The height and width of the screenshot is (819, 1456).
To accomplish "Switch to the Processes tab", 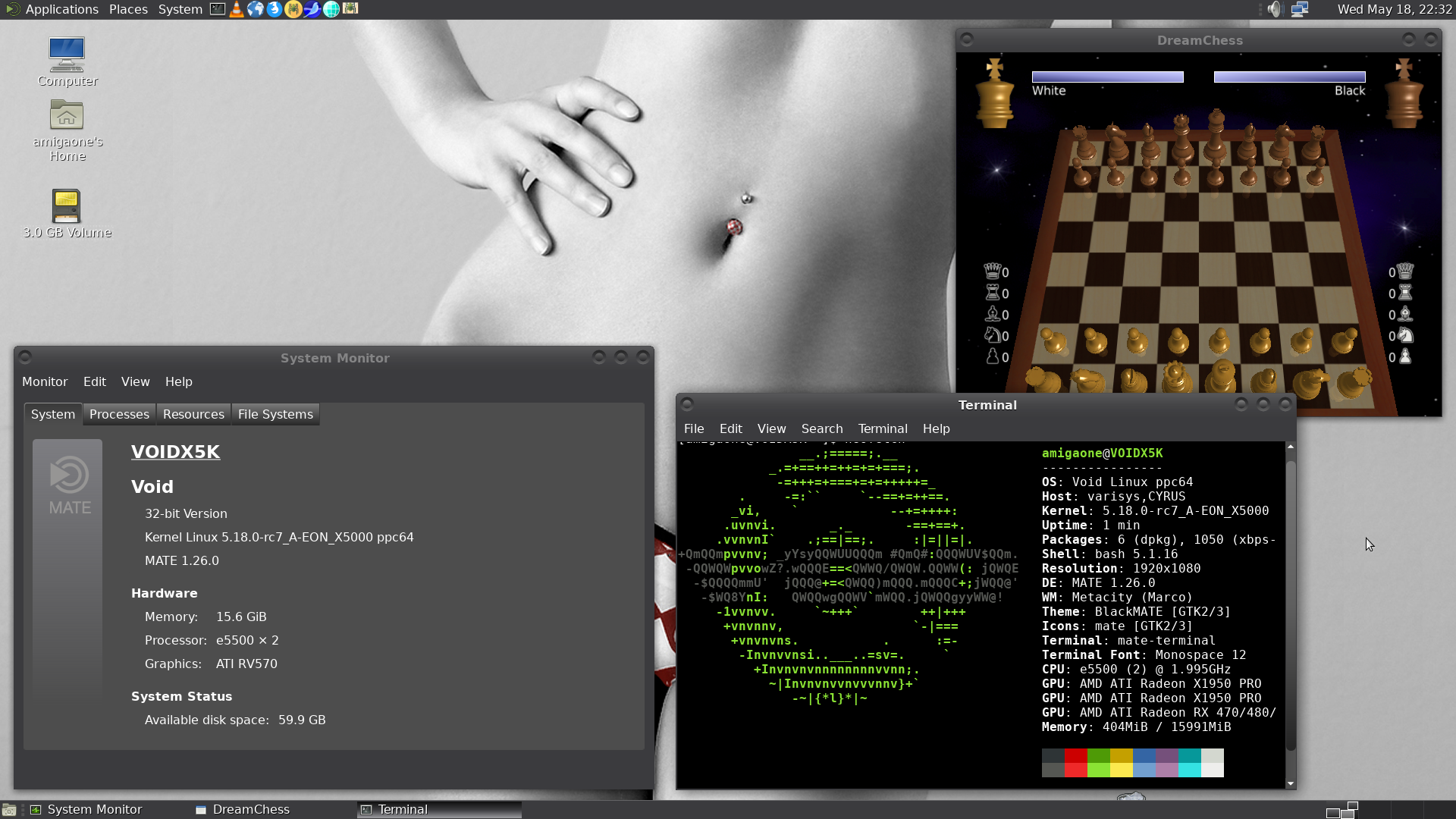I will [x=119, y=414].
